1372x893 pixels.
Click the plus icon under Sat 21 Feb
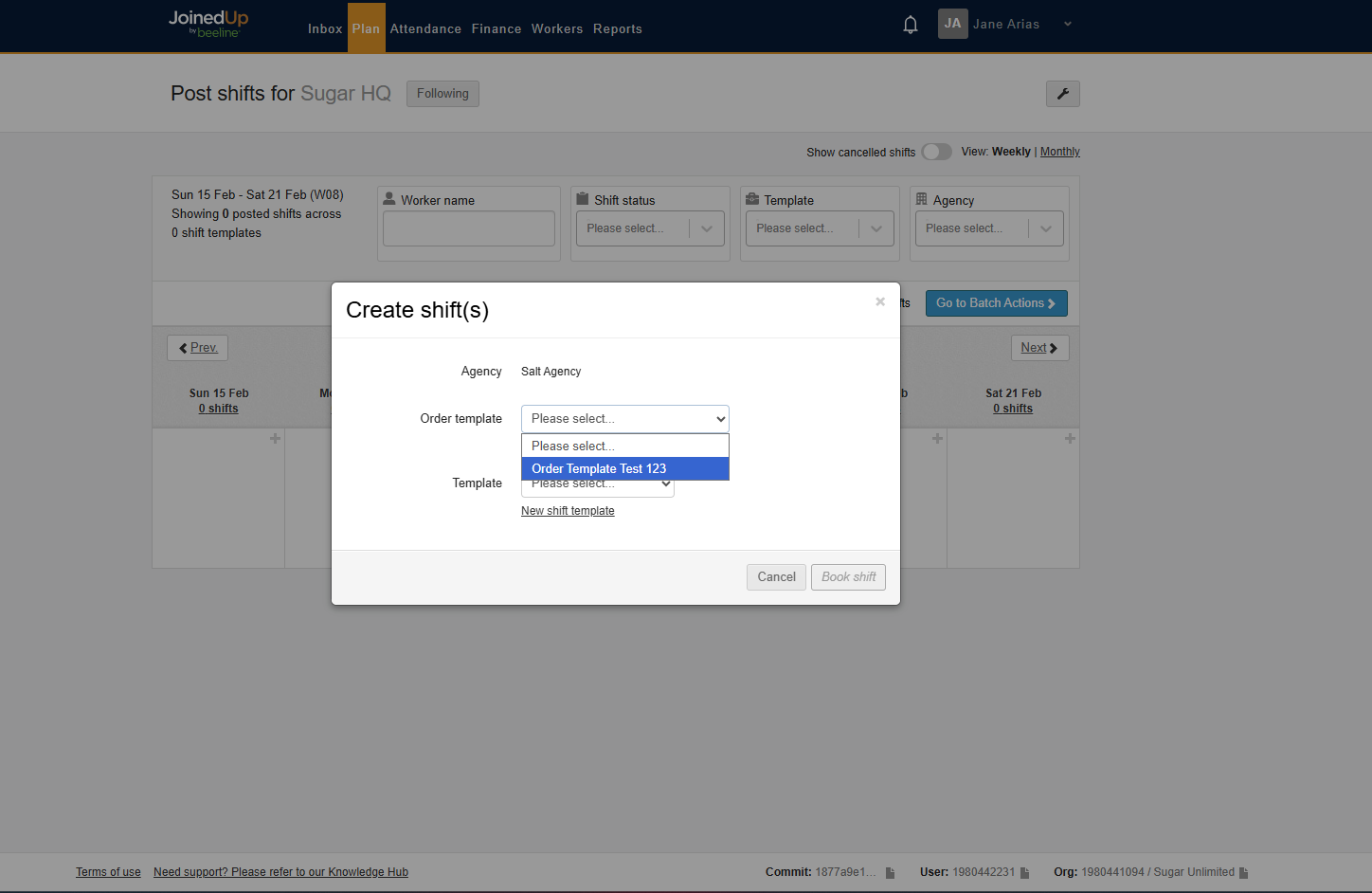[1070, 439]
